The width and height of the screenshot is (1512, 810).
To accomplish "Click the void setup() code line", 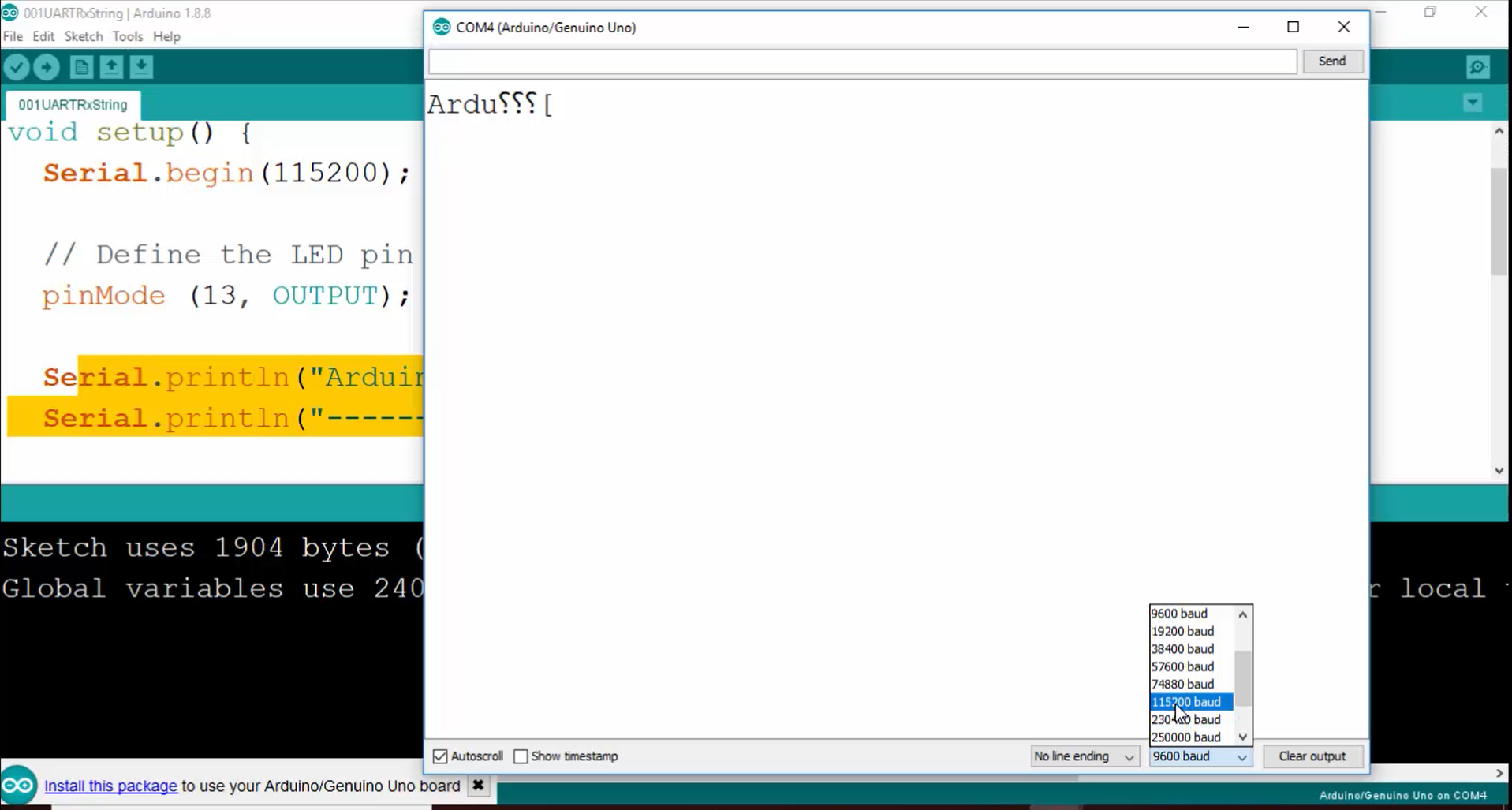I will [x=130, y=133].
